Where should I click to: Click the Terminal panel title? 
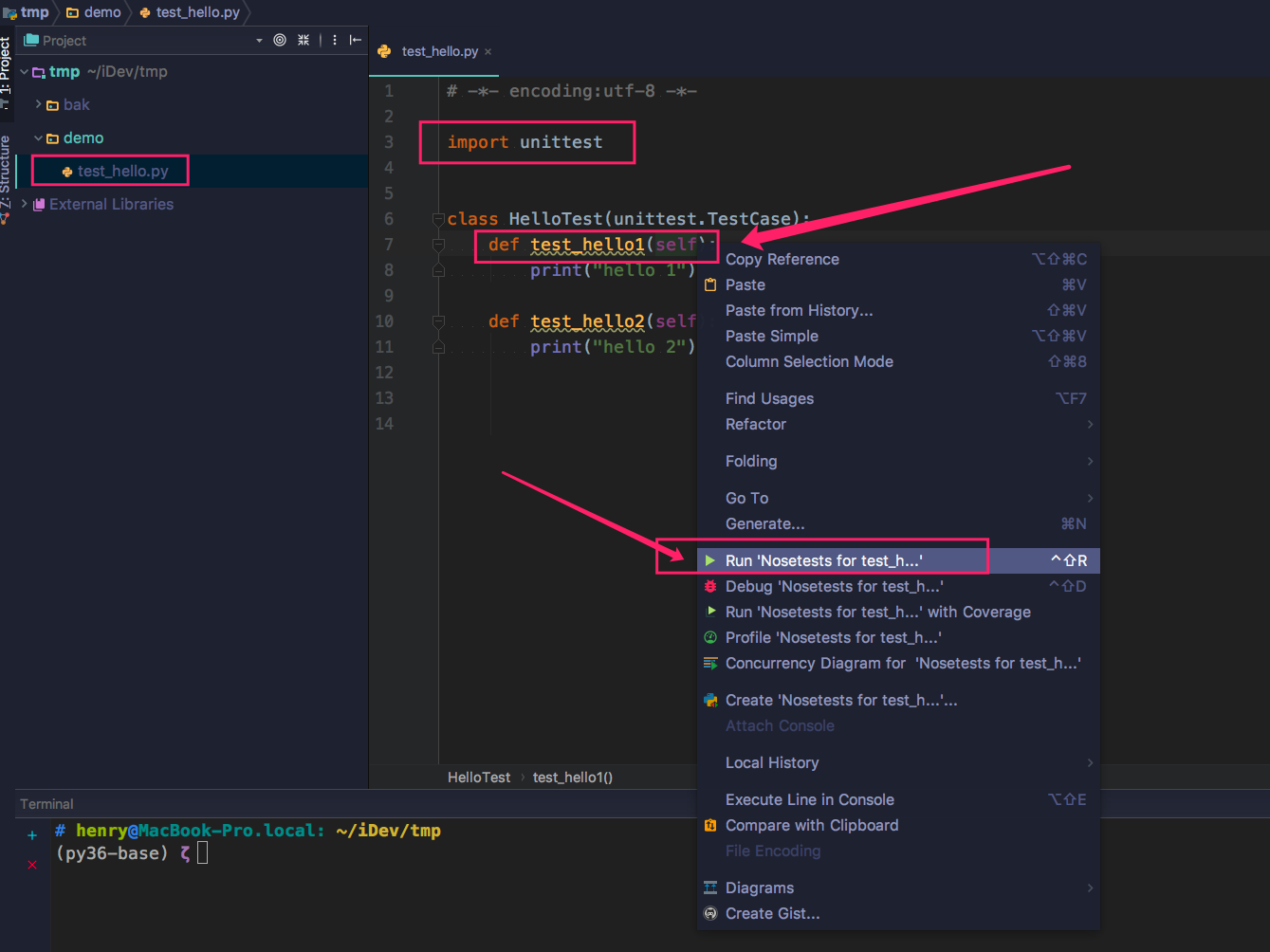[46, 804]
